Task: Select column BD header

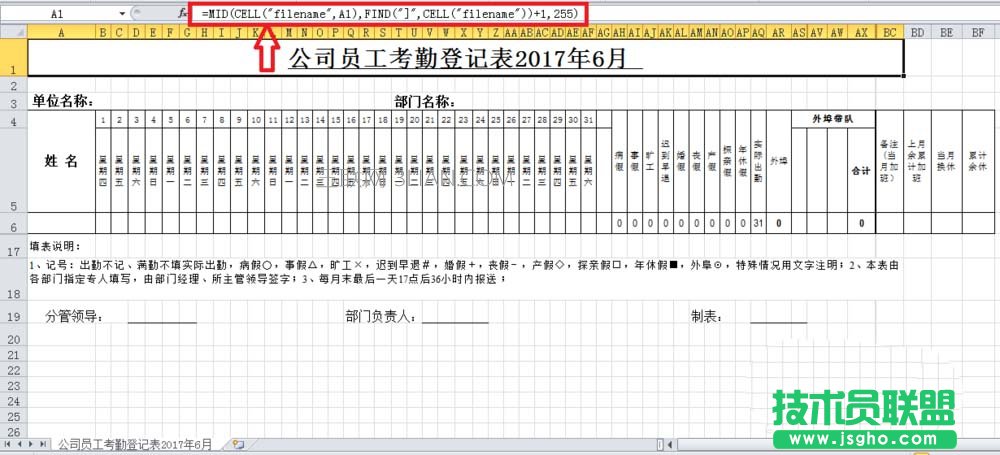Action: coord(918,32)
